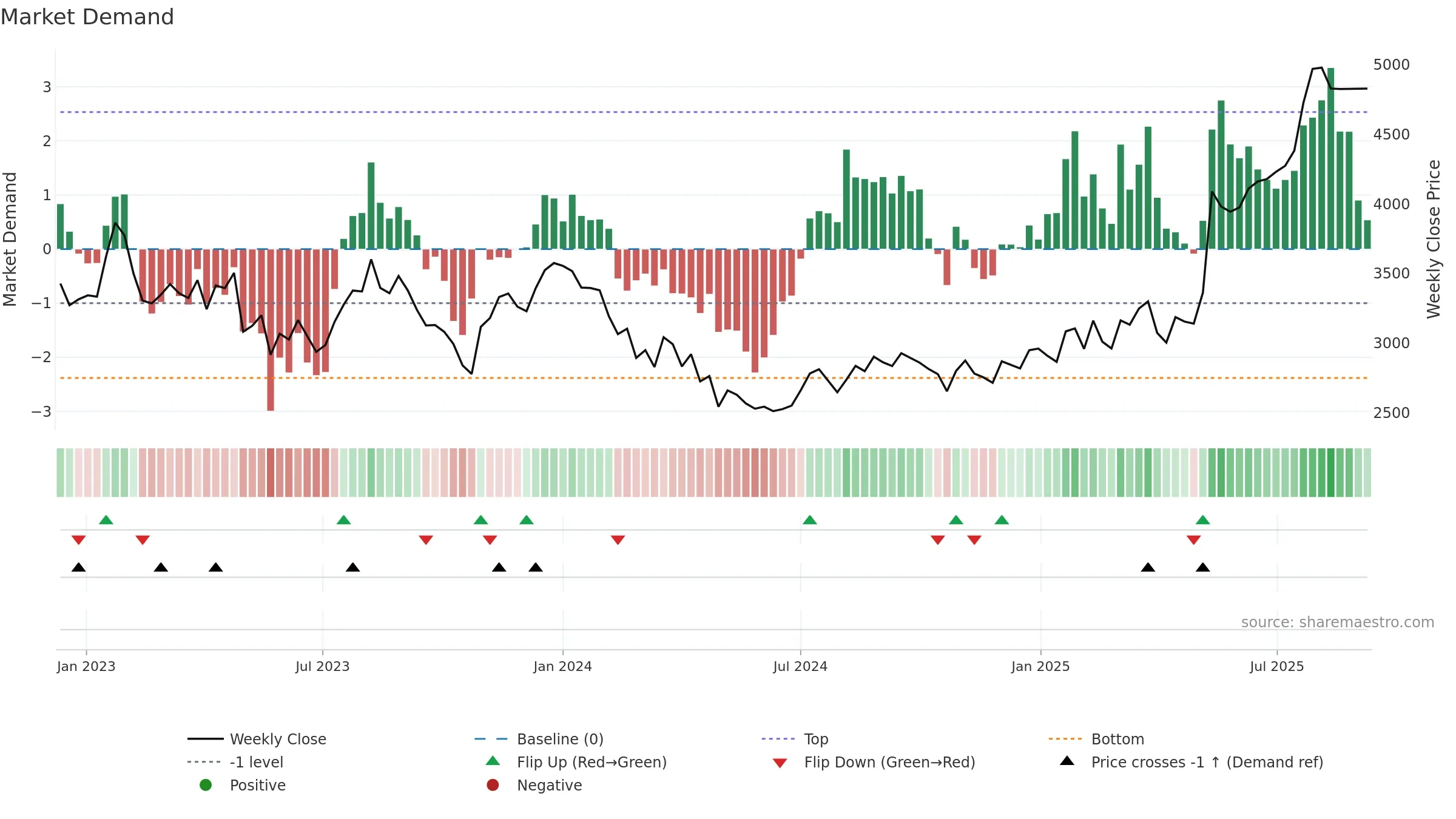Viewport: 1456px width, 819px height.
Task: Click the Market Demand chart title
Action: coord(87,17)
